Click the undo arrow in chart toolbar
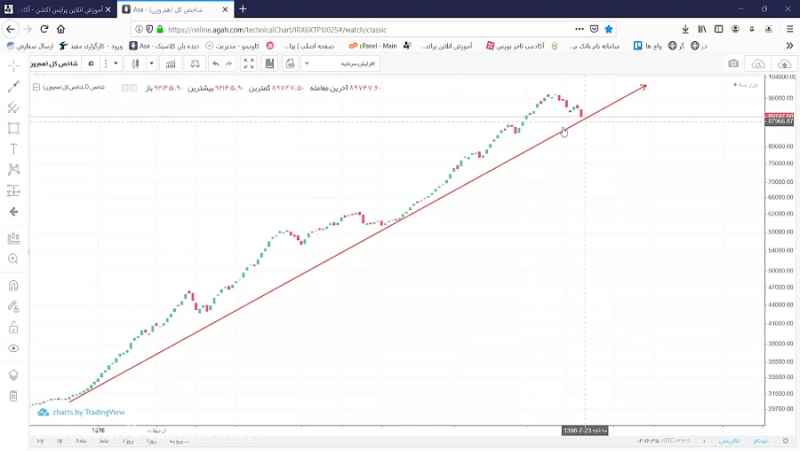The image size is (800, 451). (x=215, y=64)
